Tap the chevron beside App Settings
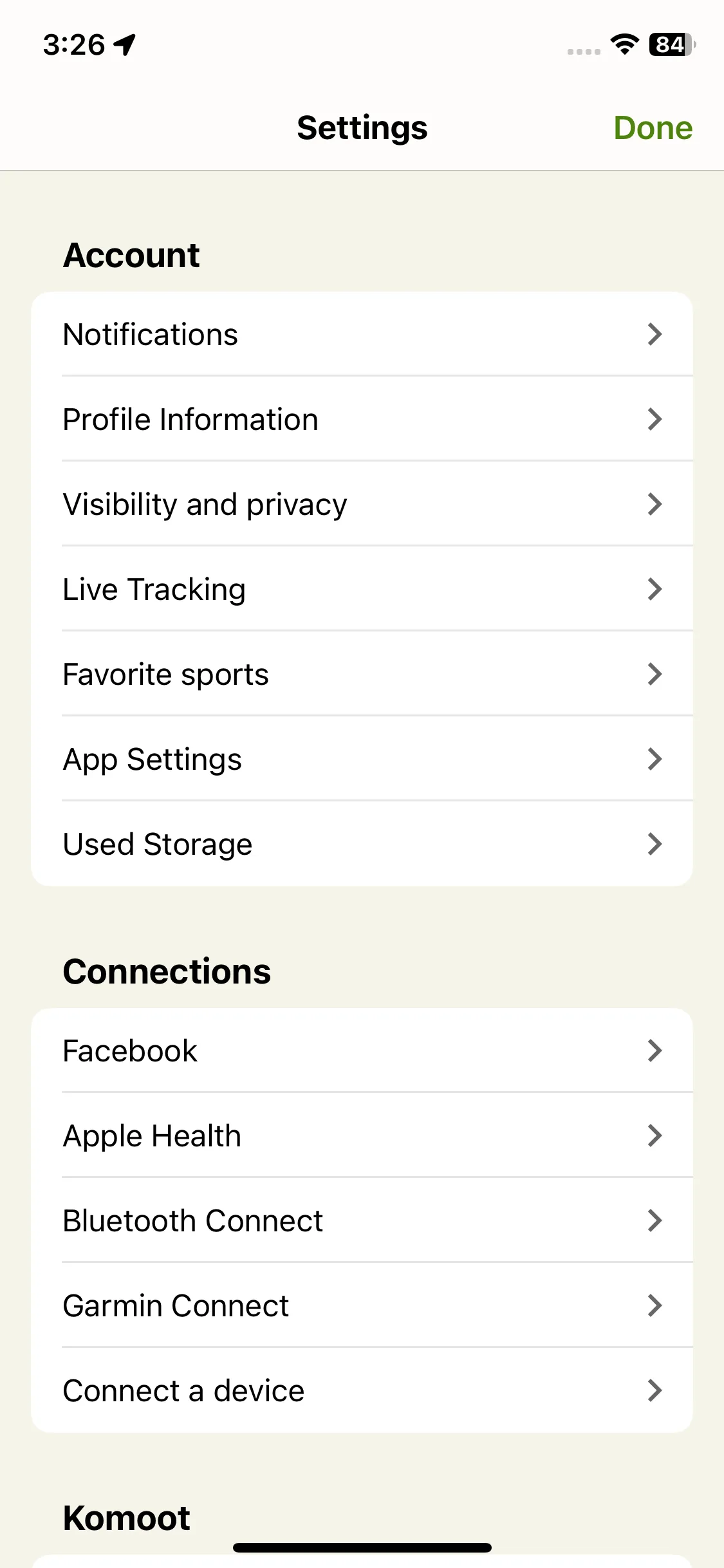This screenshot has width=724, height=1568. tap(654, 759)
